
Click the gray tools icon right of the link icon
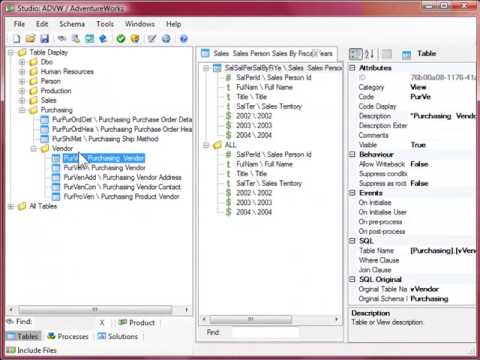click(x=76, y=39)
